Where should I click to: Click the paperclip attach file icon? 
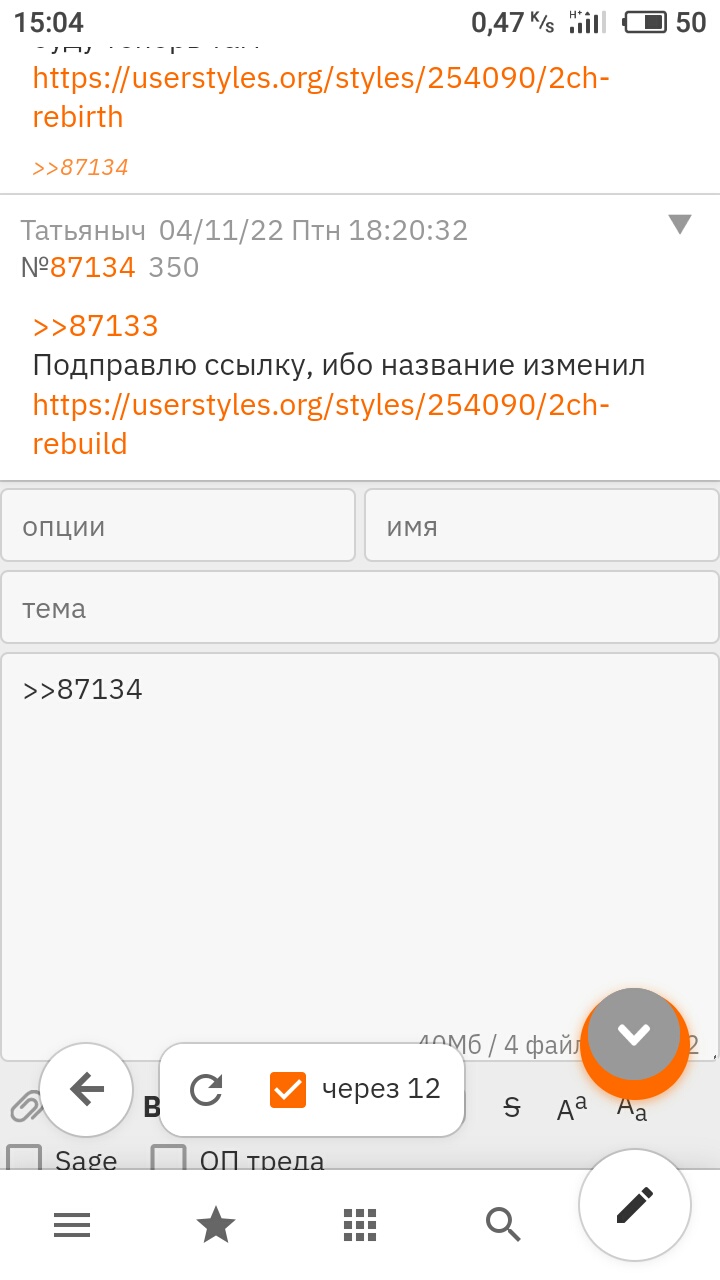[24, 1107]
